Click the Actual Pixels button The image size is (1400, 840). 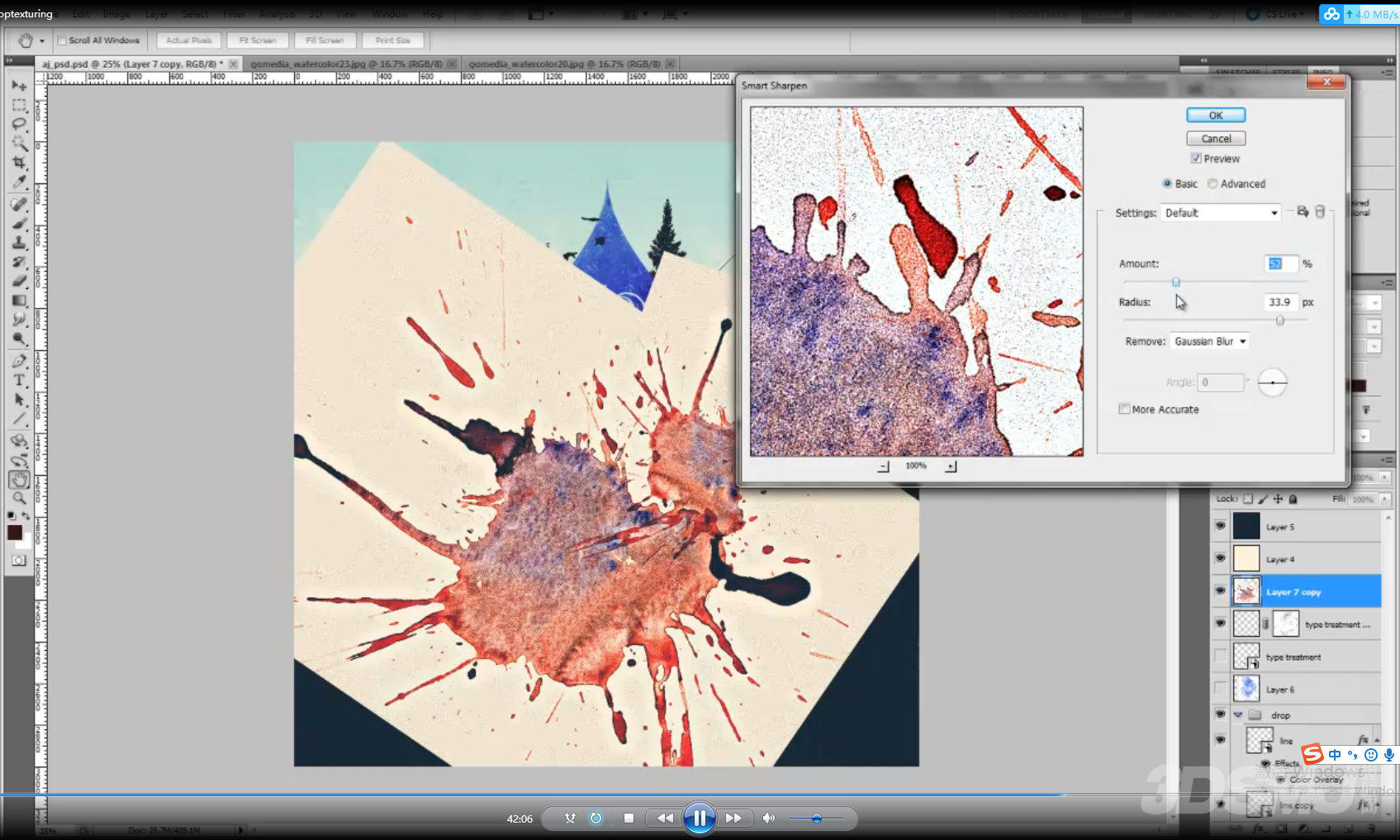click(x=189, y=40)
